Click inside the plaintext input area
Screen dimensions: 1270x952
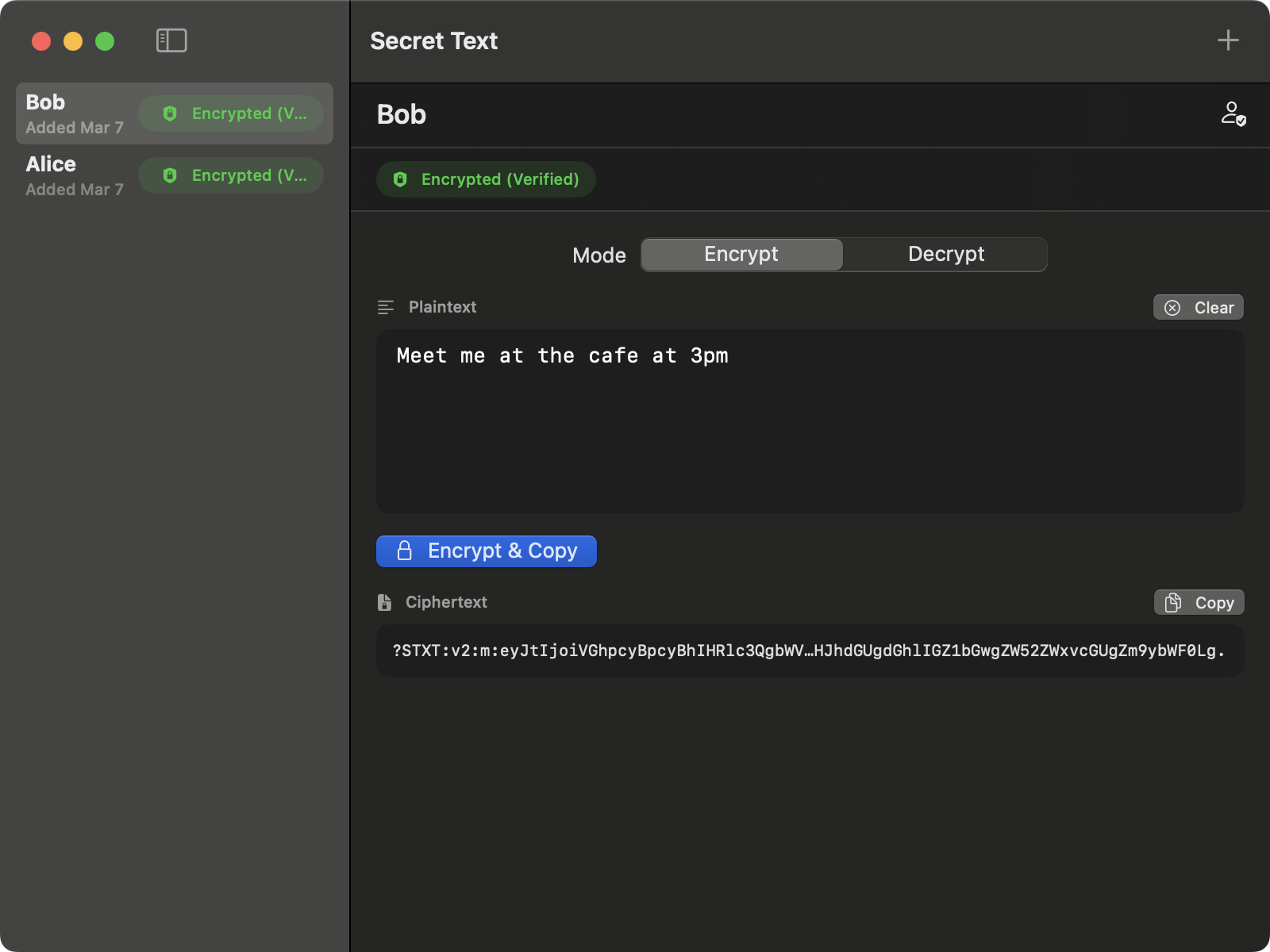coord(810,420)
